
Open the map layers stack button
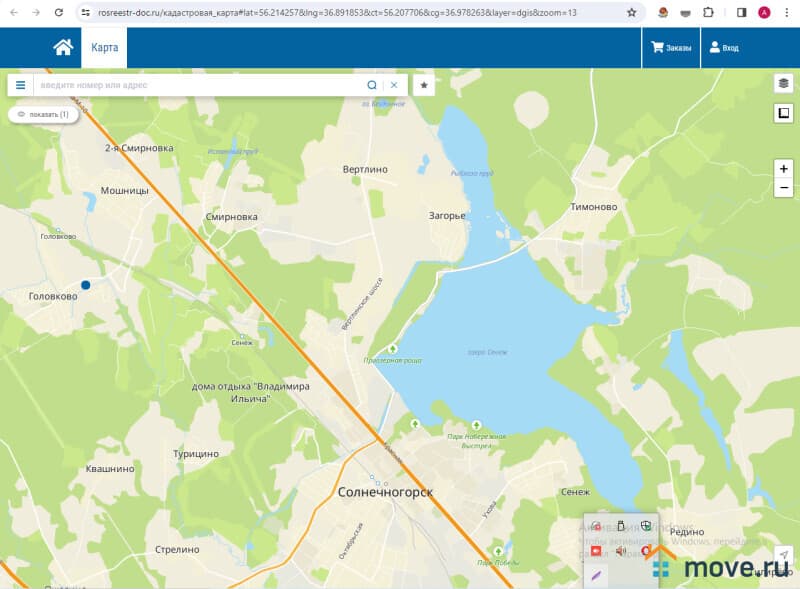pos(783,84)
